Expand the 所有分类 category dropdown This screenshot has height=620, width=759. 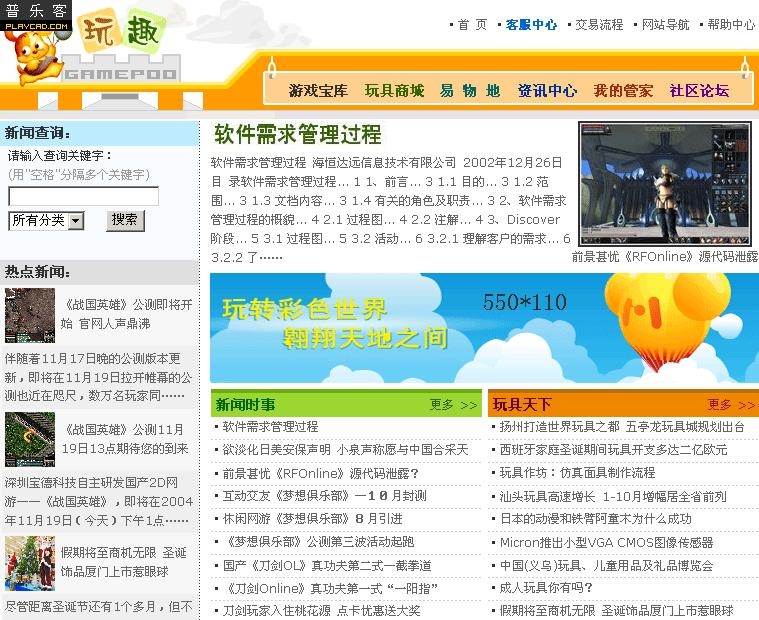point(46,220)
